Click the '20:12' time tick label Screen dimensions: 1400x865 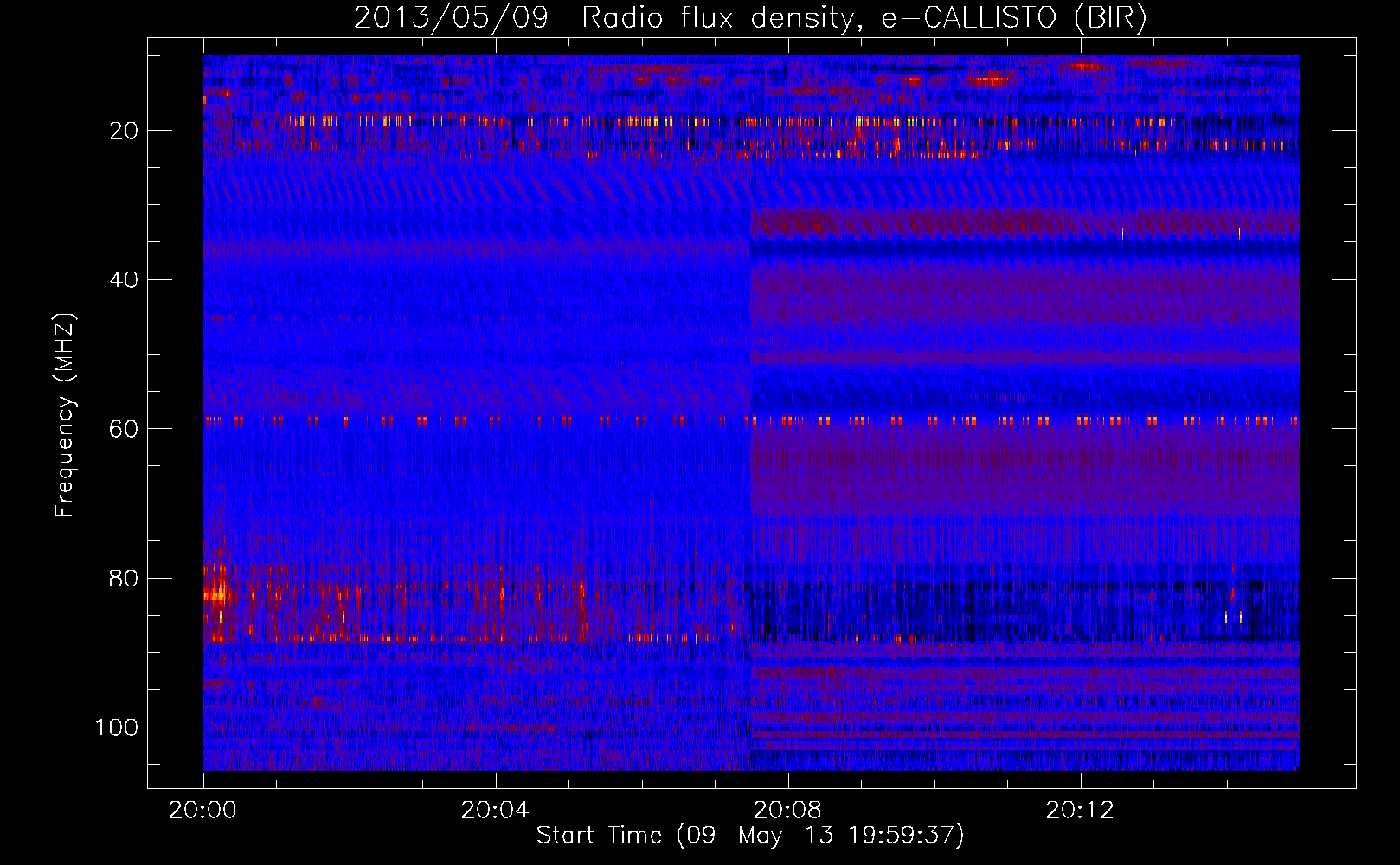(1080, 811)
